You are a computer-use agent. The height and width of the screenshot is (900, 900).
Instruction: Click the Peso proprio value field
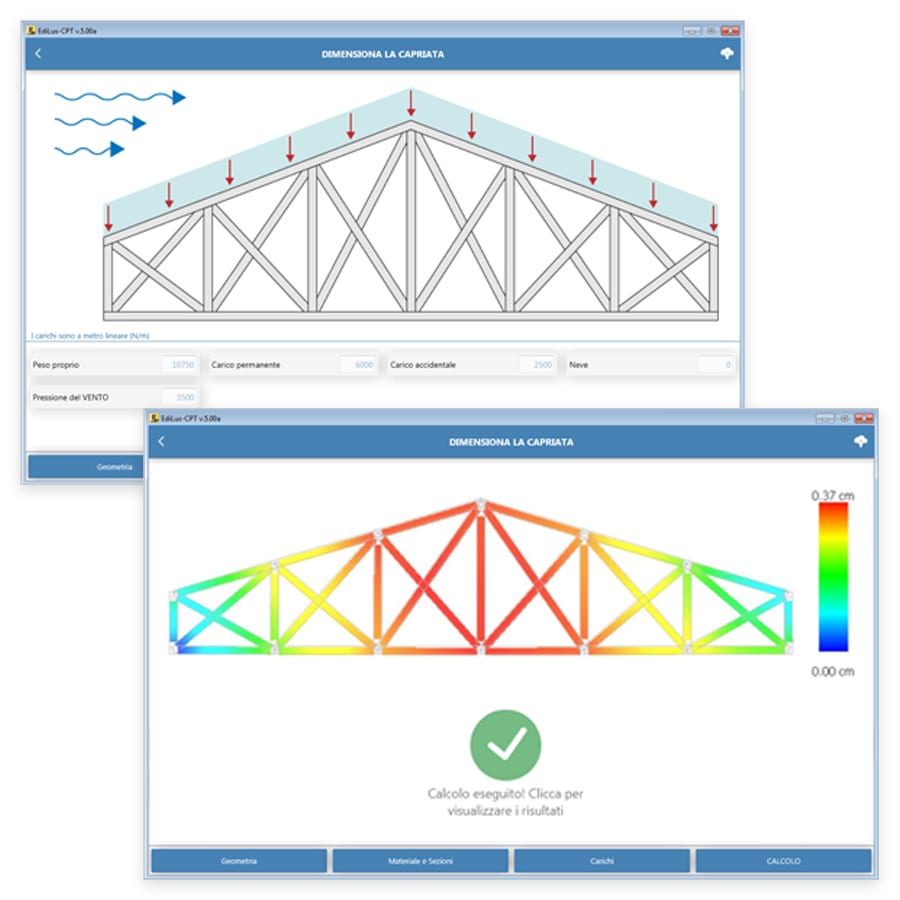180,365
